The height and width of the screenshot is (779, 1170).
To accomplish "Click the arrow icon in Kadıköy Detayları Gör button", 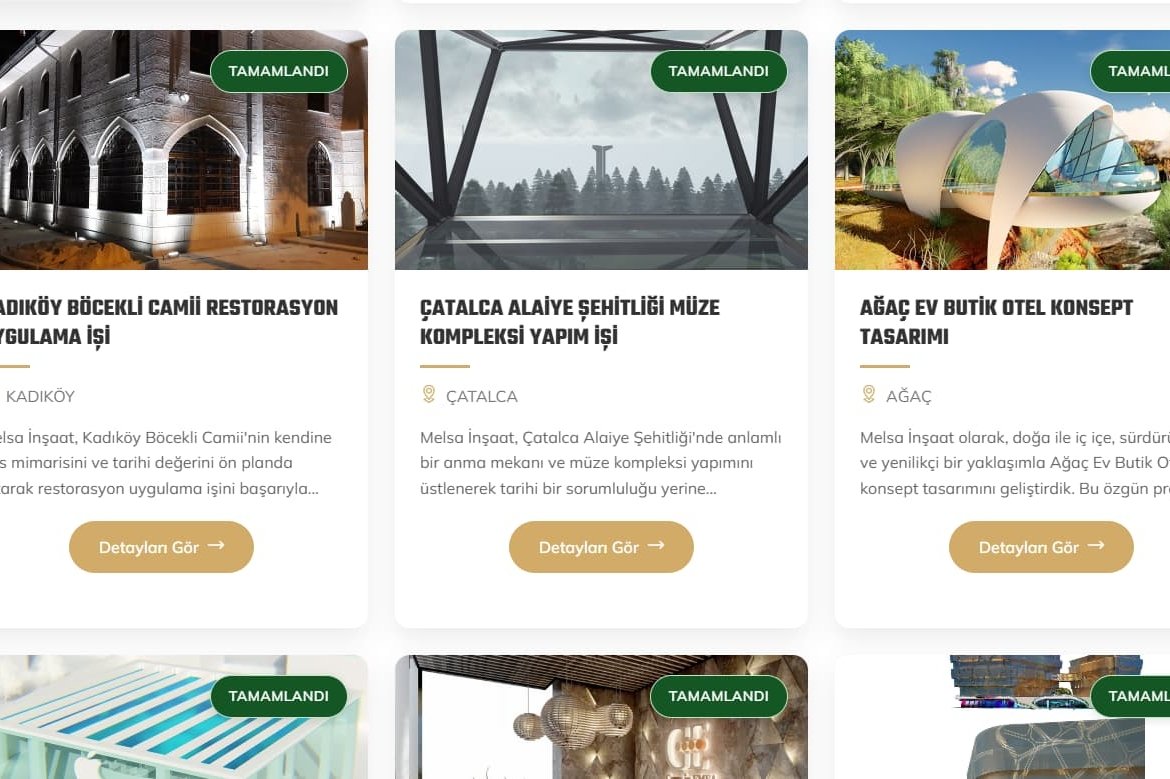I will [216, 545].
